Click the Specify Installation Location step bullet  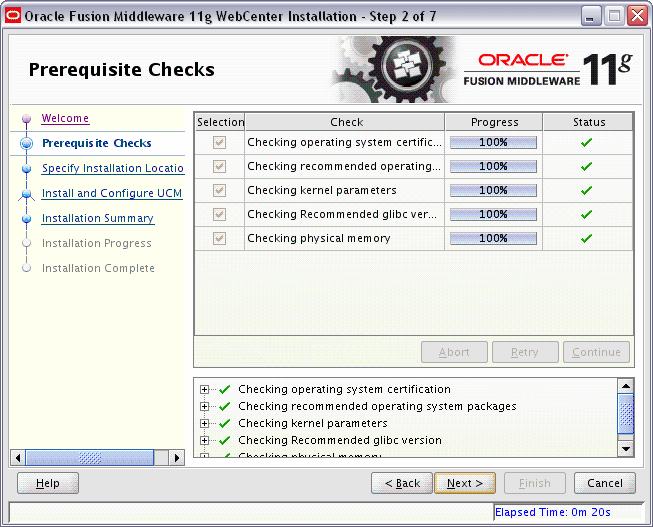click(27, 169)
